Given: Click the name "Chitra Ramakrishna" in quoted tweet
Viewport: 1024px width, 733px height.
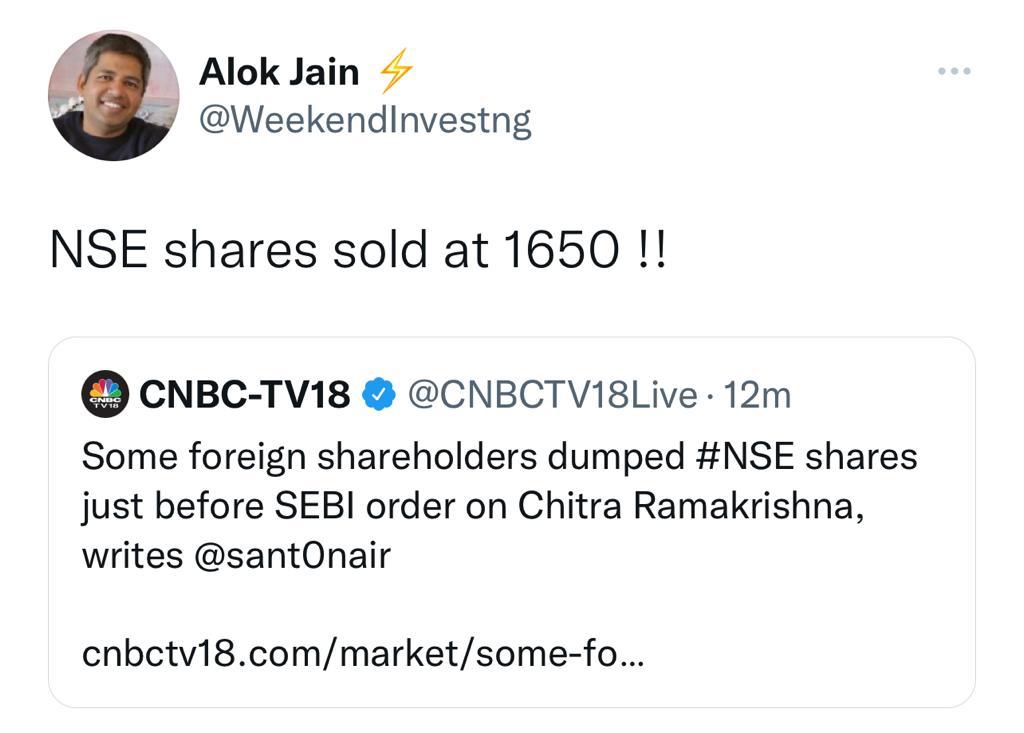Looking at the screenshot, I should [689, 506].
